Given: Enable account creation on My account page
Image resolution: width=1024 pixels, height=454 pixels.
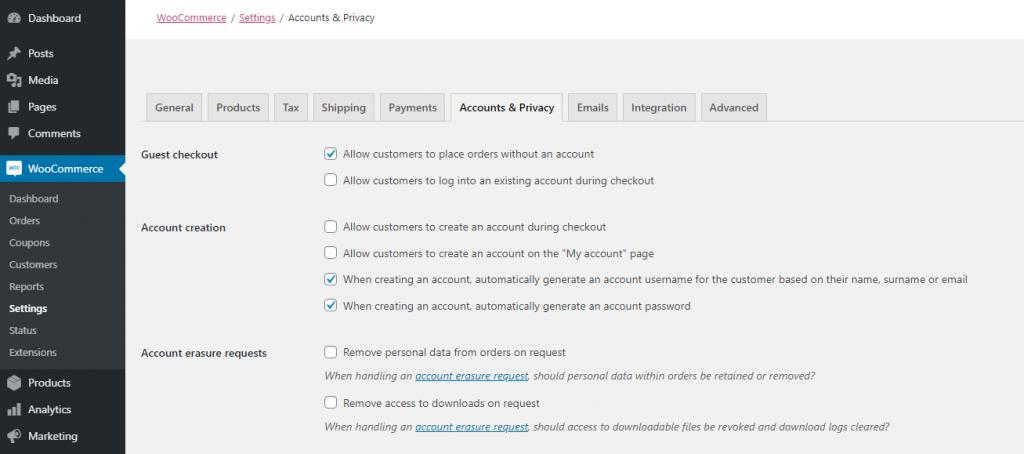Looking at the screenshot, I should 330,253.
